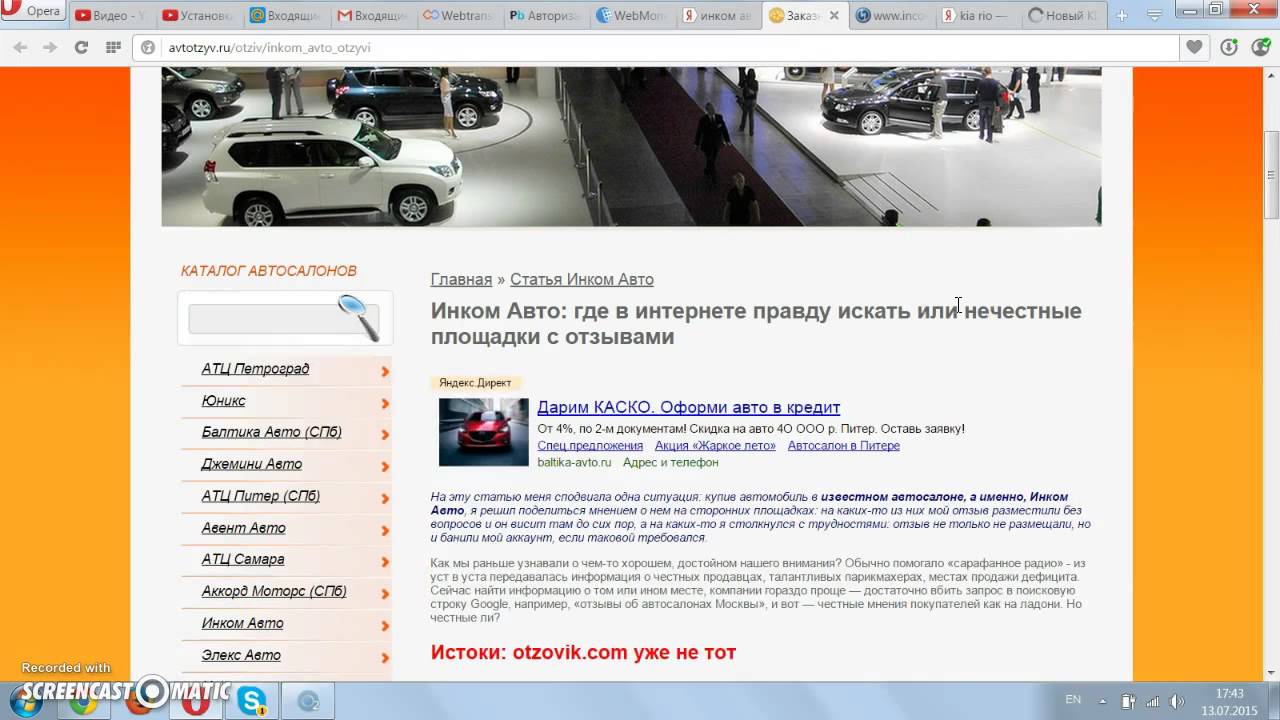Follow the Главная breadcrumb link
Screen dimensions: 1280x720
pyautogui.click(x=461, y=280)
